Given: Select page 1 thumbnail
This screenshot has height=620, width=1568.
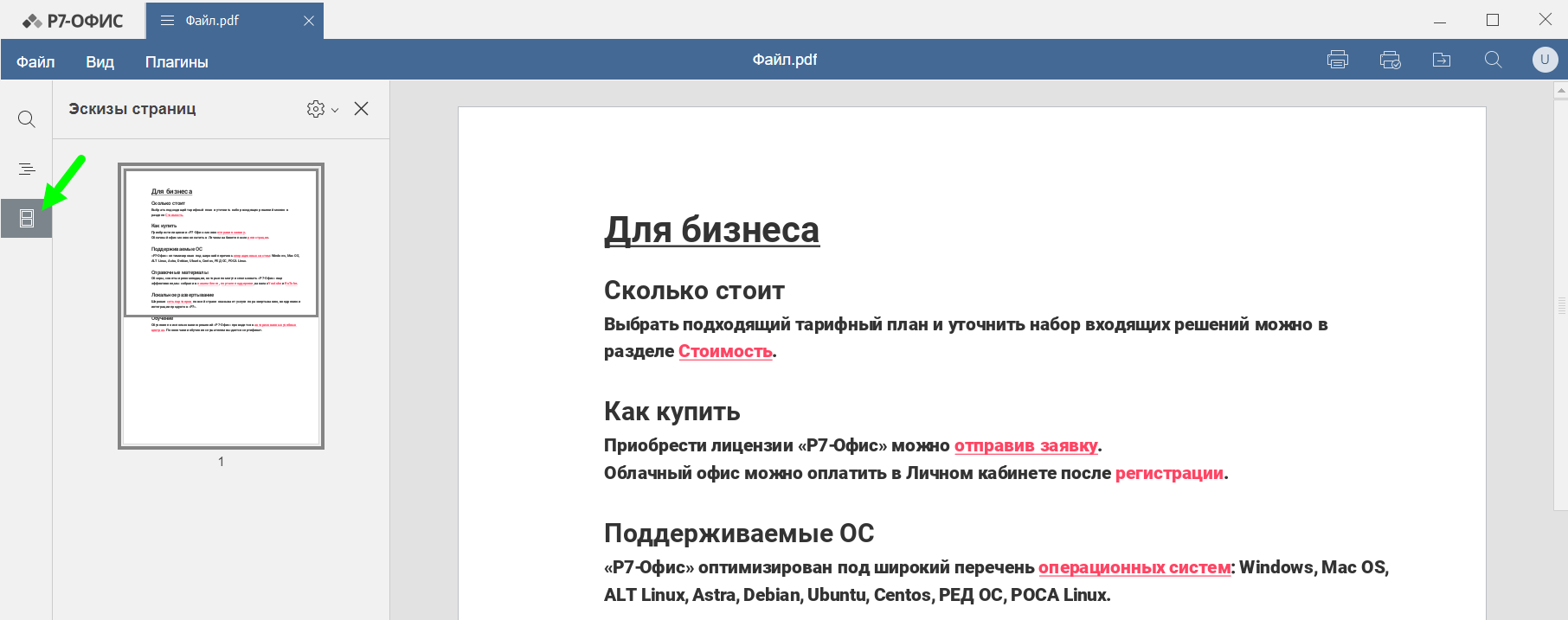Looking at the screenshot, I should 221,306.
